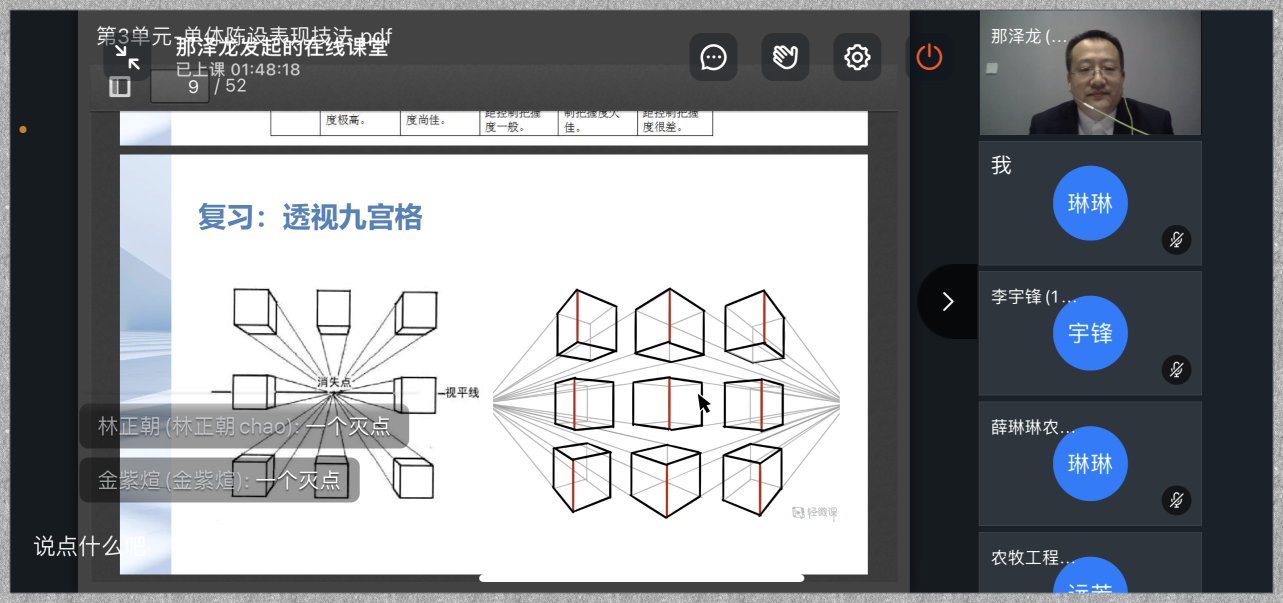Toggle the PDF sidebar panel icon

[x=120, y=87]
